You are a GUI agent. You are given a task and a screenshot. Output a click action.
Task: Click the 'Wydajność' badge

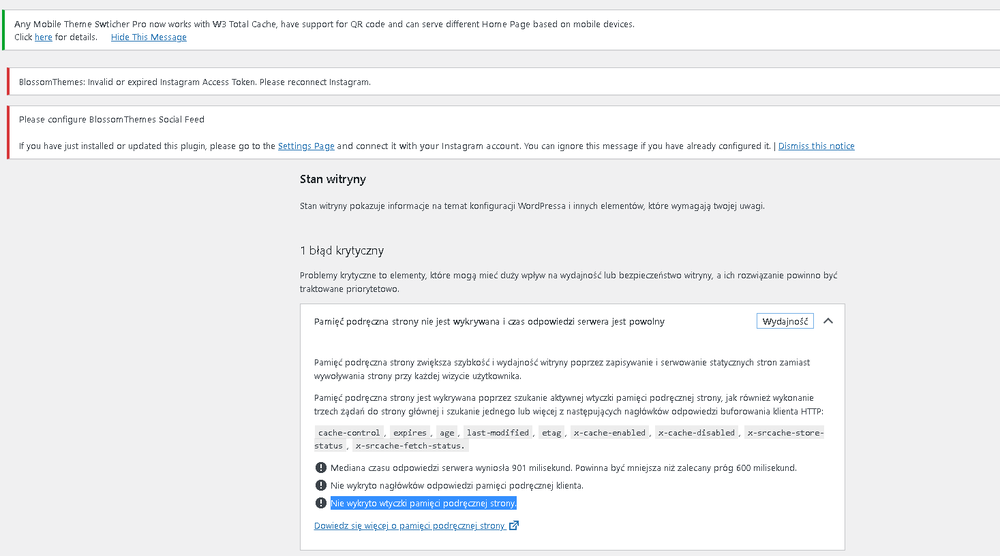[785, 321]
